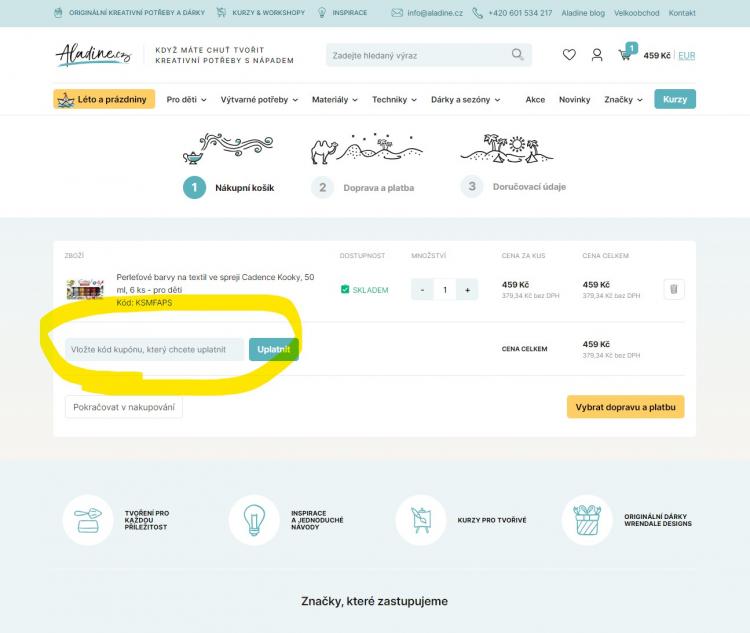
Task: Expand the Značky menu
Action: point(623,100)
